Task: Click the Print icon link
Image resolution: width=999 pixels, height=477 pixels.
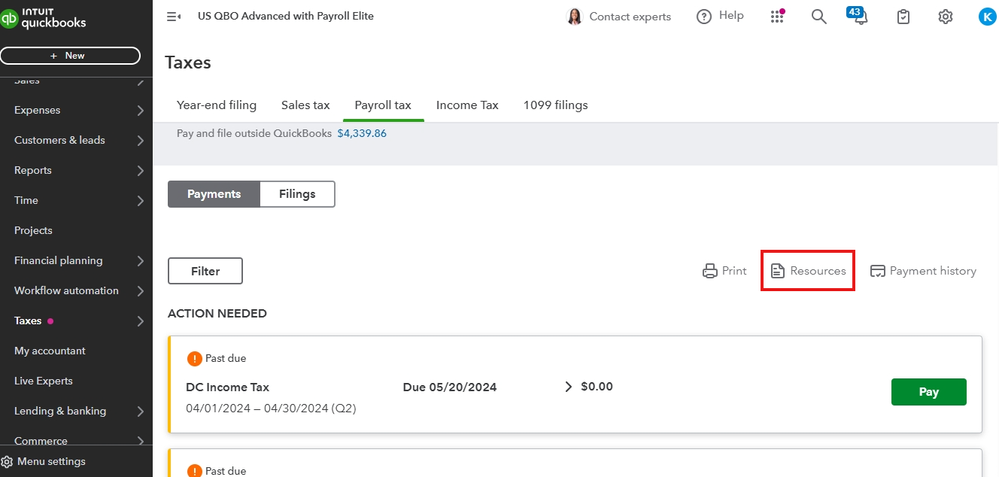Action: click(725, 271)
